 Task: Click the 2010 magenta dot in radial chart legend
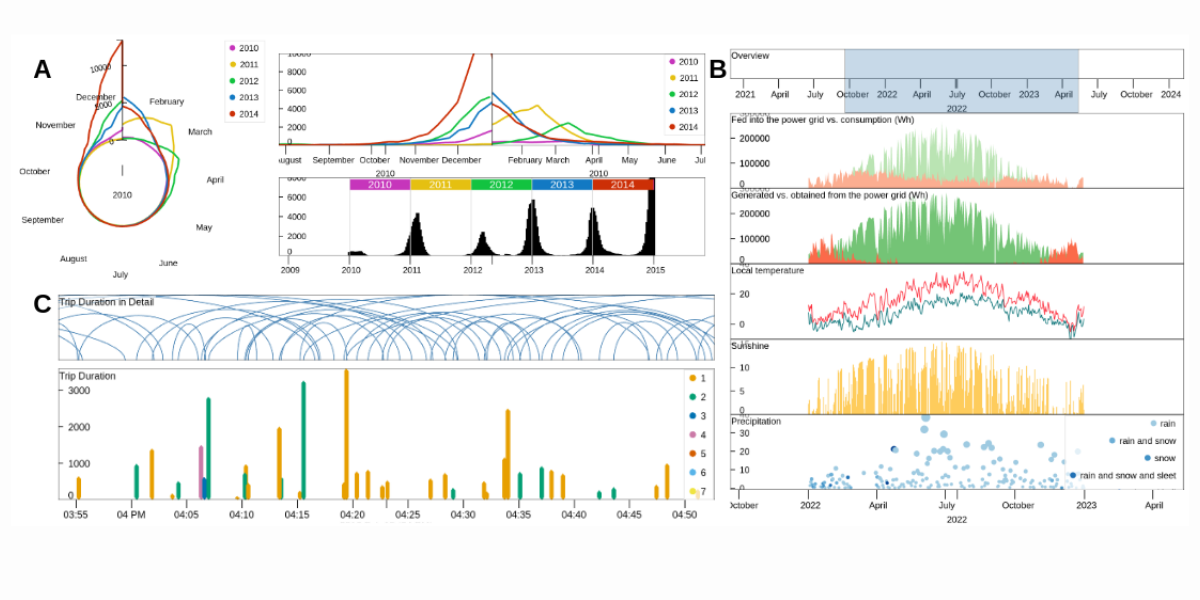tap(234, 48)
